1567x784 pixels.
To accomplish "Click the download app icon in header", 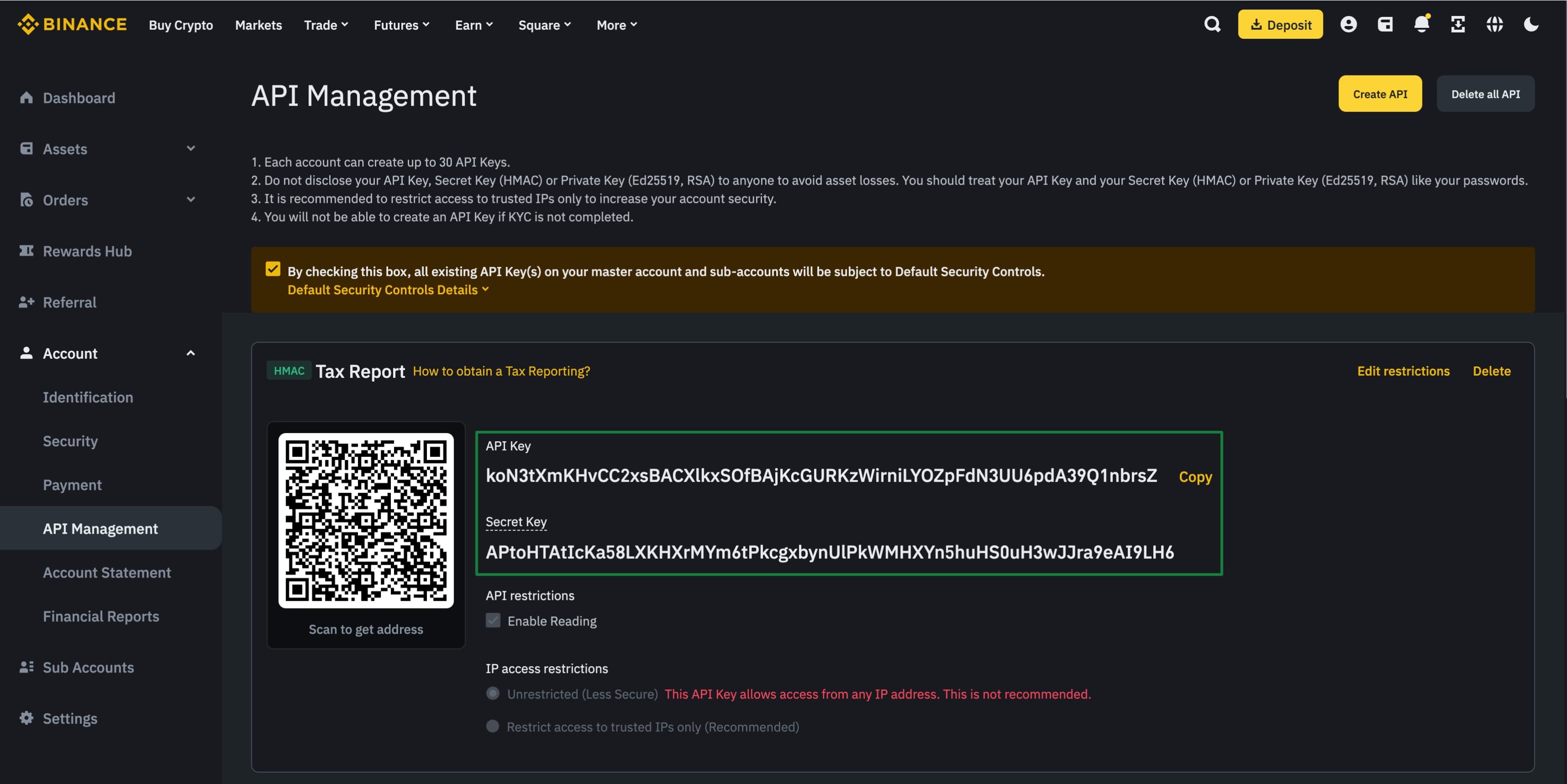I will tap(1457, 24).
